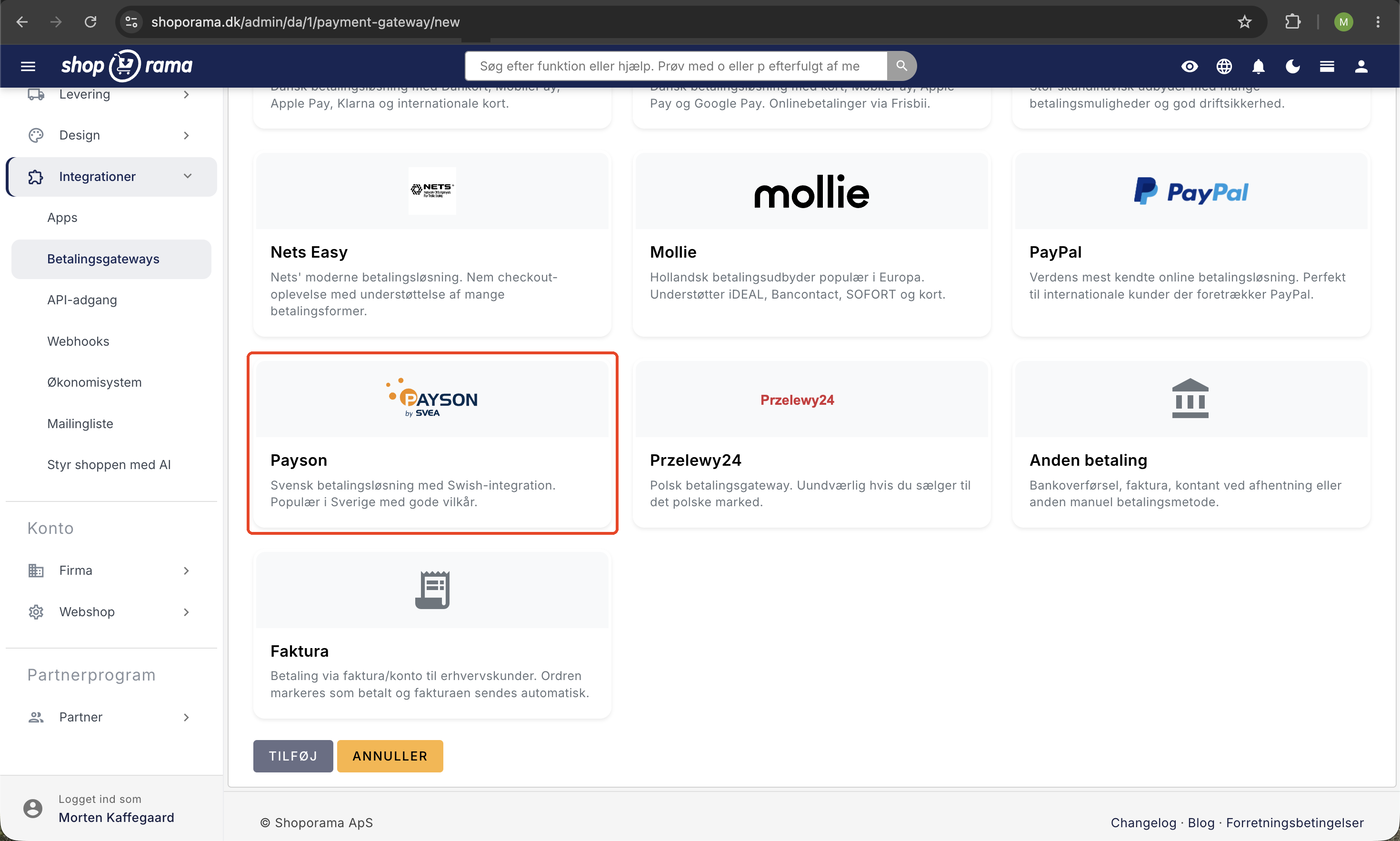This screenshot has height=841, width=1400.
Task: Select the Payson by Svea logo
Action: pyautogui.click(x=432, y=398)
